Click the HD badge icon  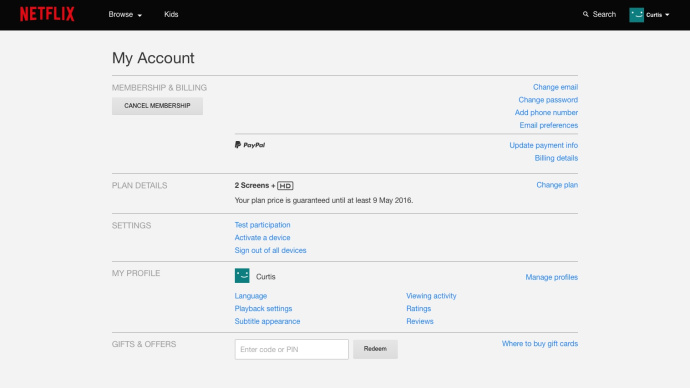(285, 186)
